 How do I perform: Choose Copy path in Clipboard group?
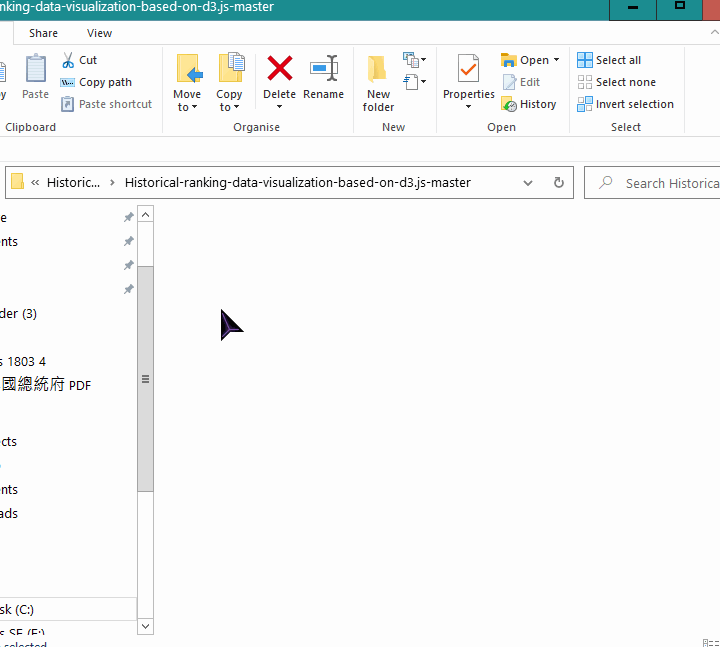pyautogui.click(x=96, y=82)
